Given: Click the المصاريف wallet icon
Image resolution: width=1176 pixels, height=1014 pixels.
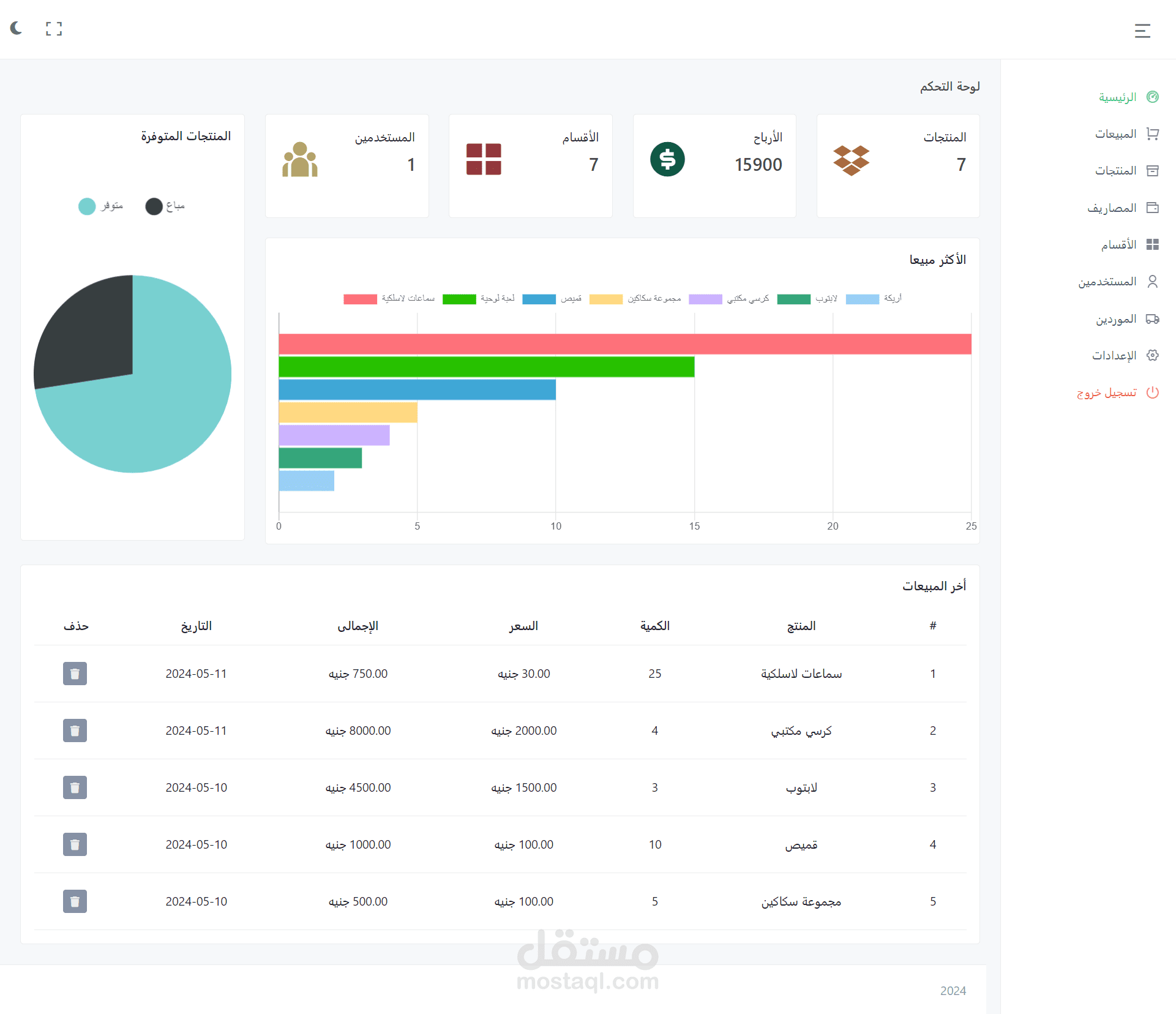Looking at the screenshot, I should 1152,208.
